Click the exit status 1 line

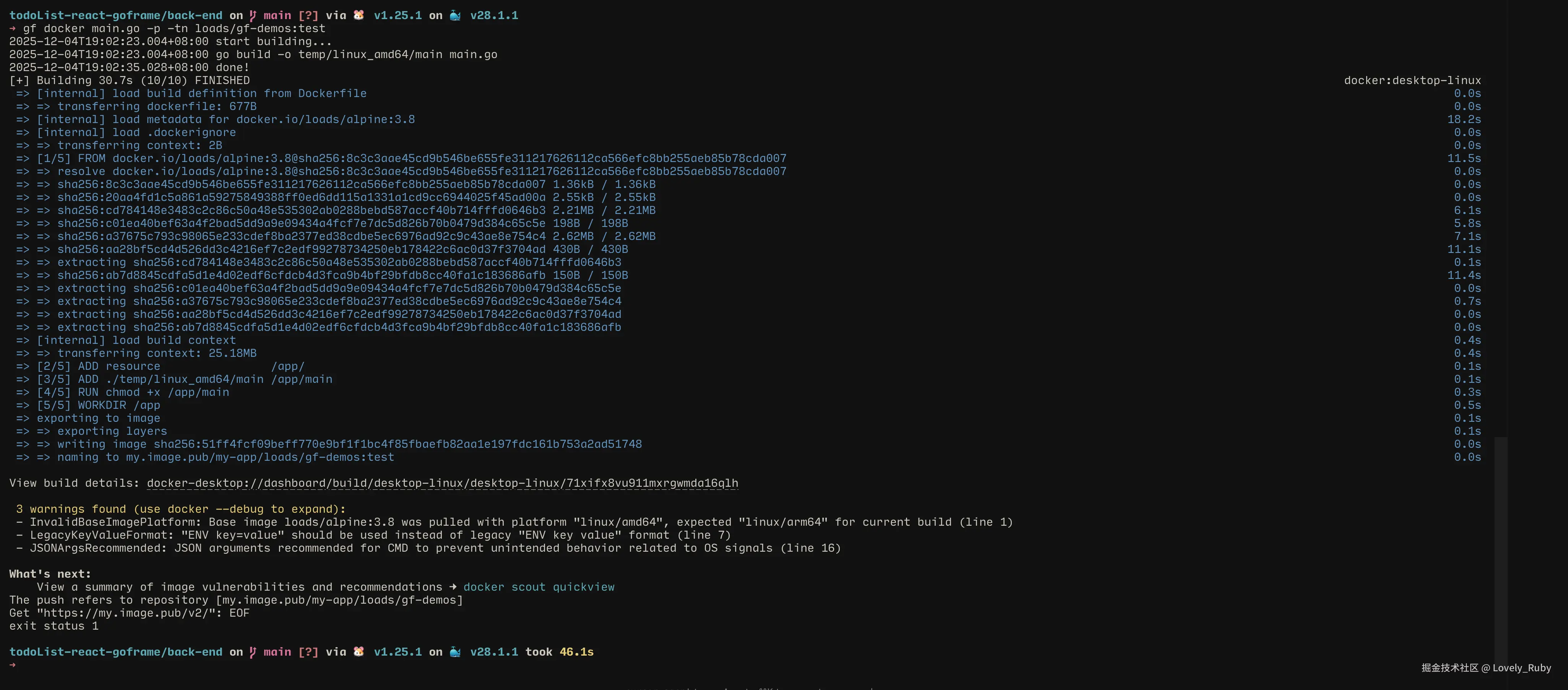54,625
